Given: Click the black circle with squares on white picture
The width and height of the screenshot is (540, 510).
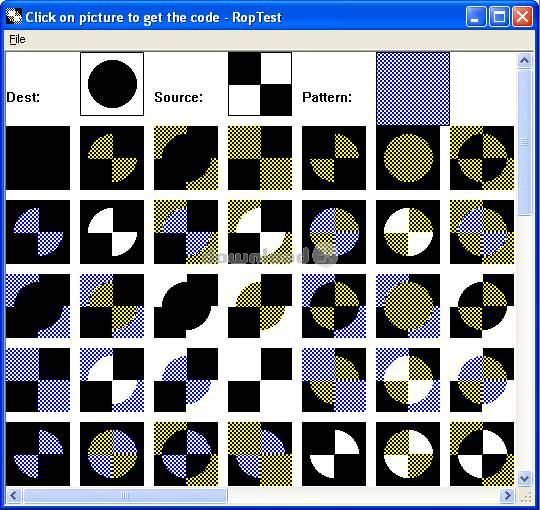Looking at the screenshot, I should click(x=186, y=306).
